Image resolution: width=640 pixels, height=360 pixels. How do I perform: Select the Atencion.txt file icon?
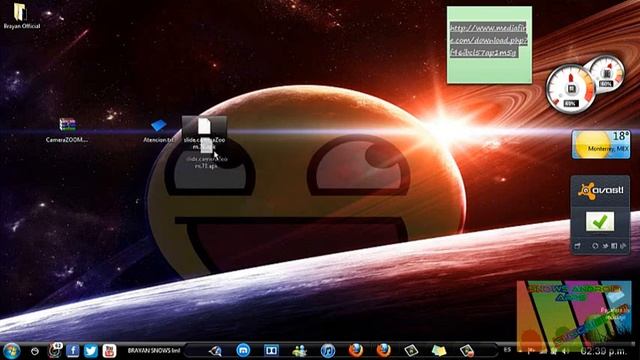(x=158, y=131)
